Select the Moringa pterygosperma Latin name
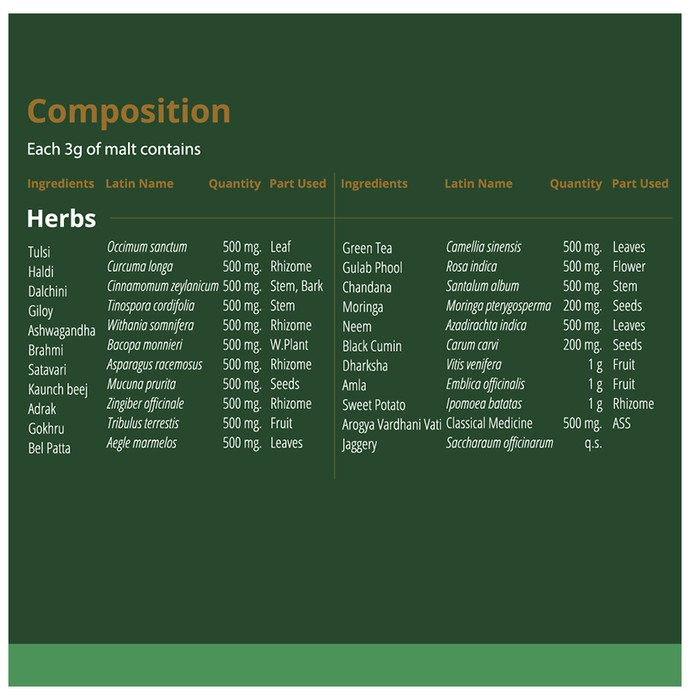This screenshot has height=700, width=690. [498, 306]
